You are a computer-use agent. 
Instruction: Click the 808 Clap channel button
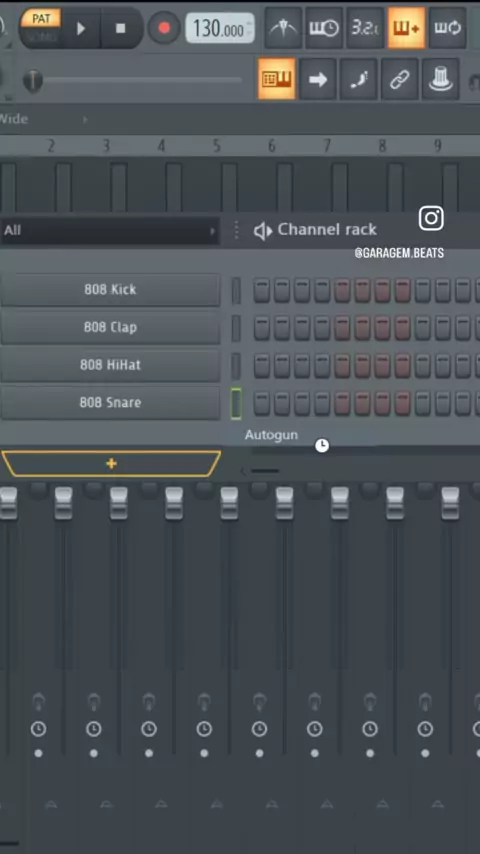click(110, 327)
